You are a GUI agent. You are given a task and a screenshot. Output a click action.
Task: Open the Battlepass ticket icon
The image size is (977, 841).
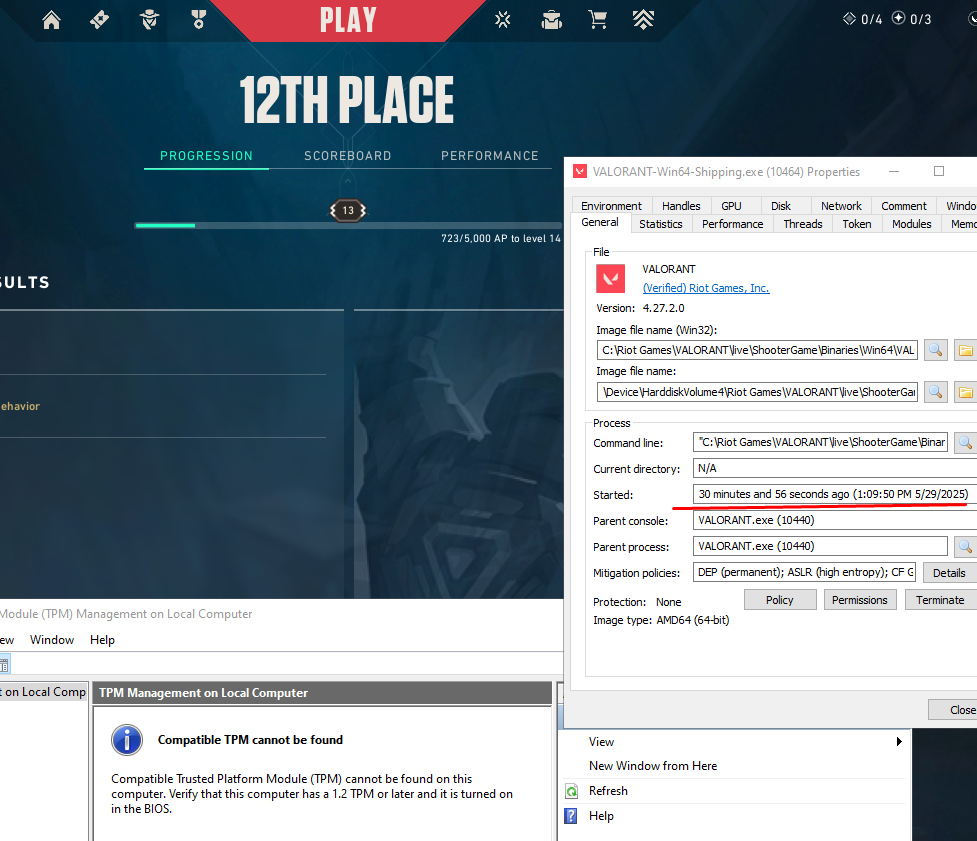[x=100, y=20]
